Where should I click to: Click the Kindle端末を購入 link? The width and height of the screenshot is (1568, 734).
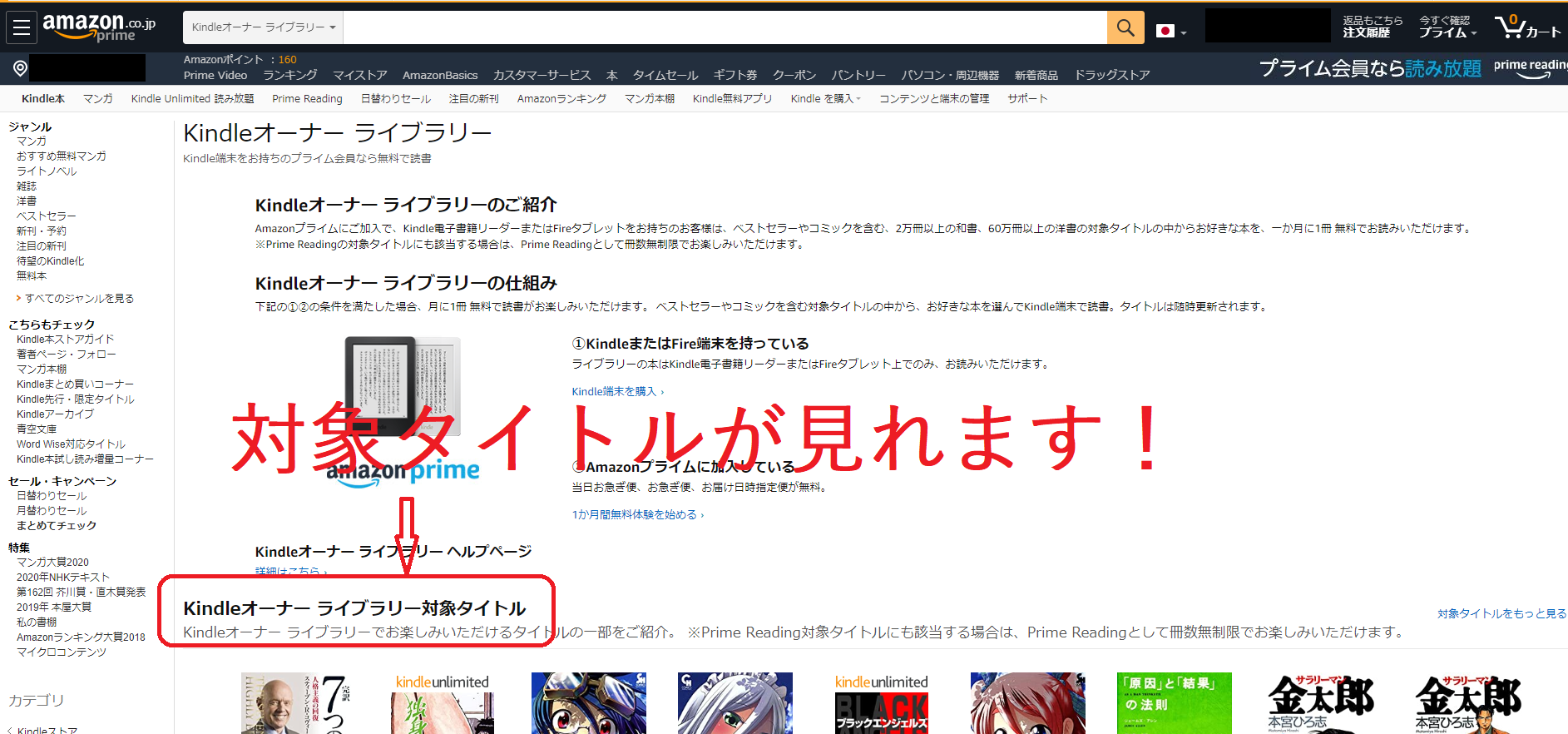(617, 392)
